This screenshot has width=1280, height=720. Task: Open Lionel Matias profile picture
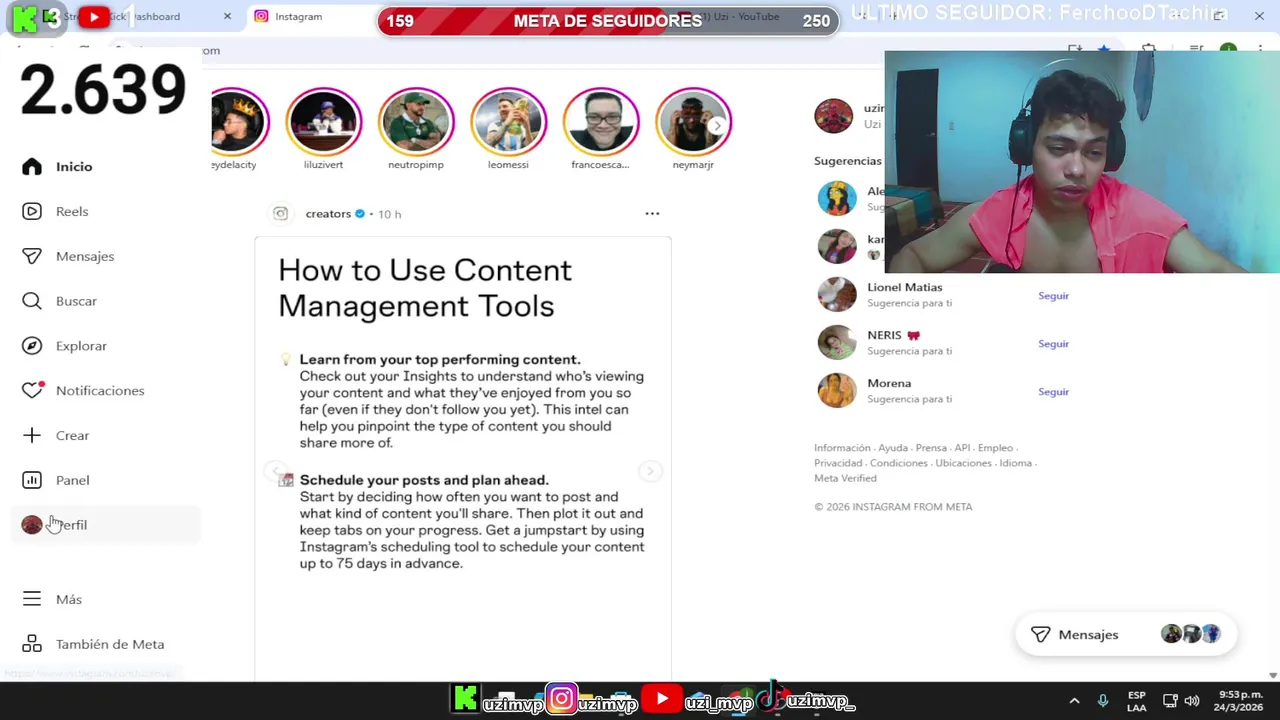coord(837,294)
